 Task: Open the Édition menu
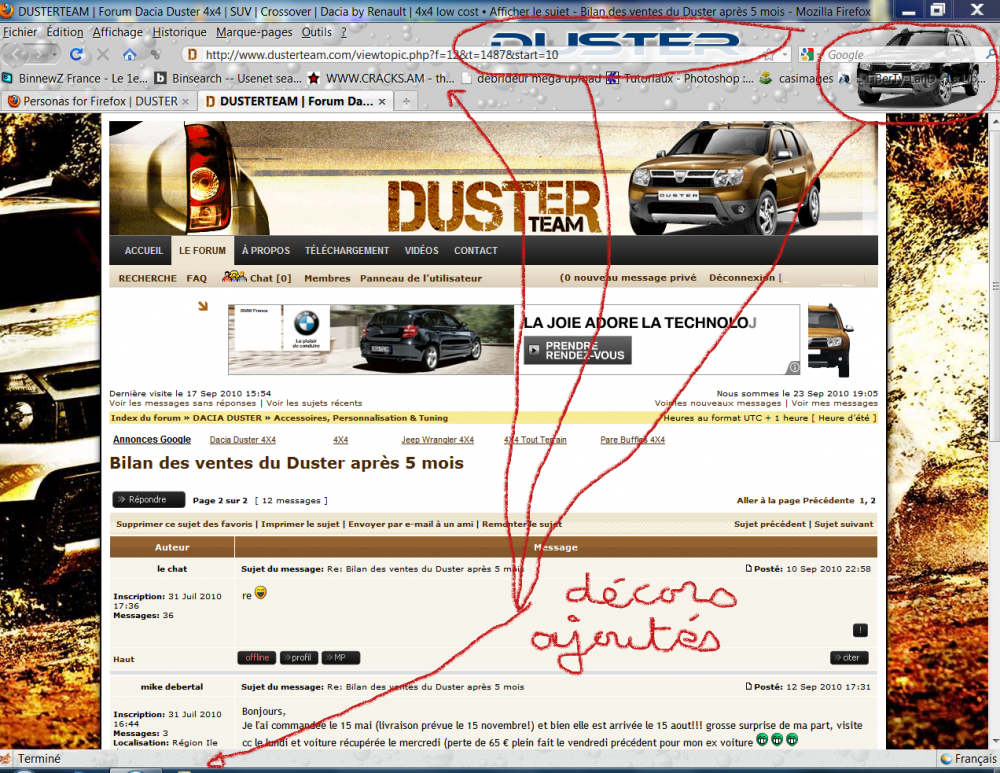point(64,32)
